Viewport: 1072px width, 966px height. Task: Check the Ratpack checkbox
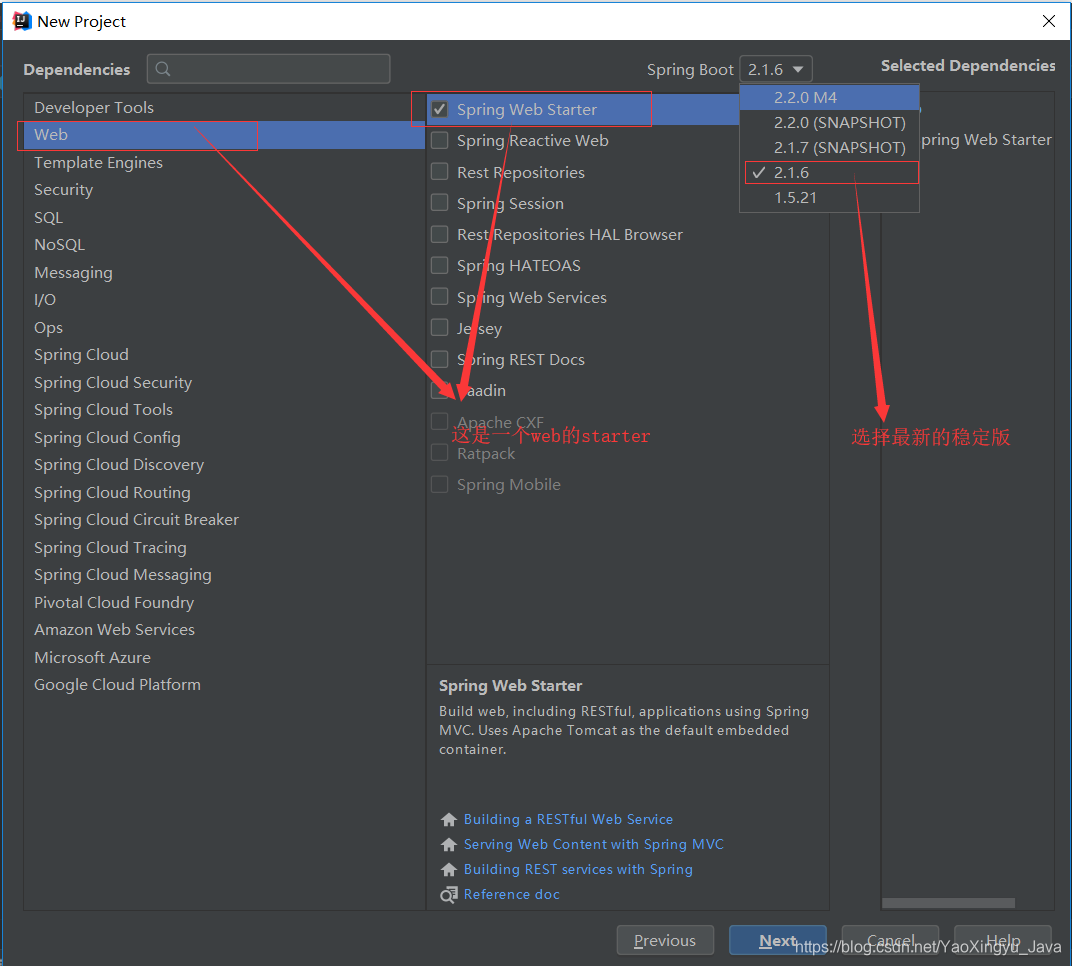[x=440, y=453]
